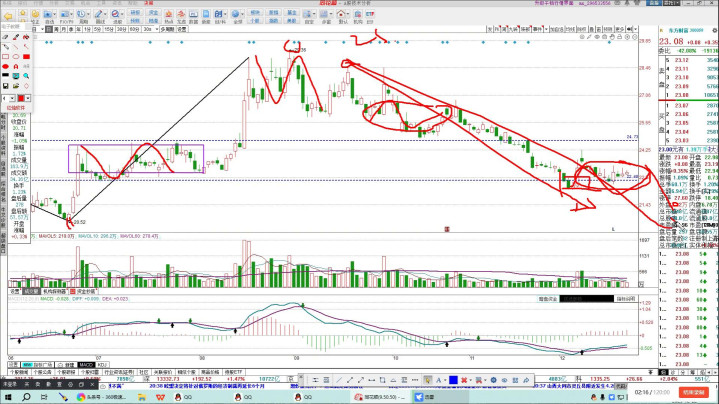Select the 月 monthly period button
Image resolution: width=719 pixels, height=404 pixels.
(64, 29)
